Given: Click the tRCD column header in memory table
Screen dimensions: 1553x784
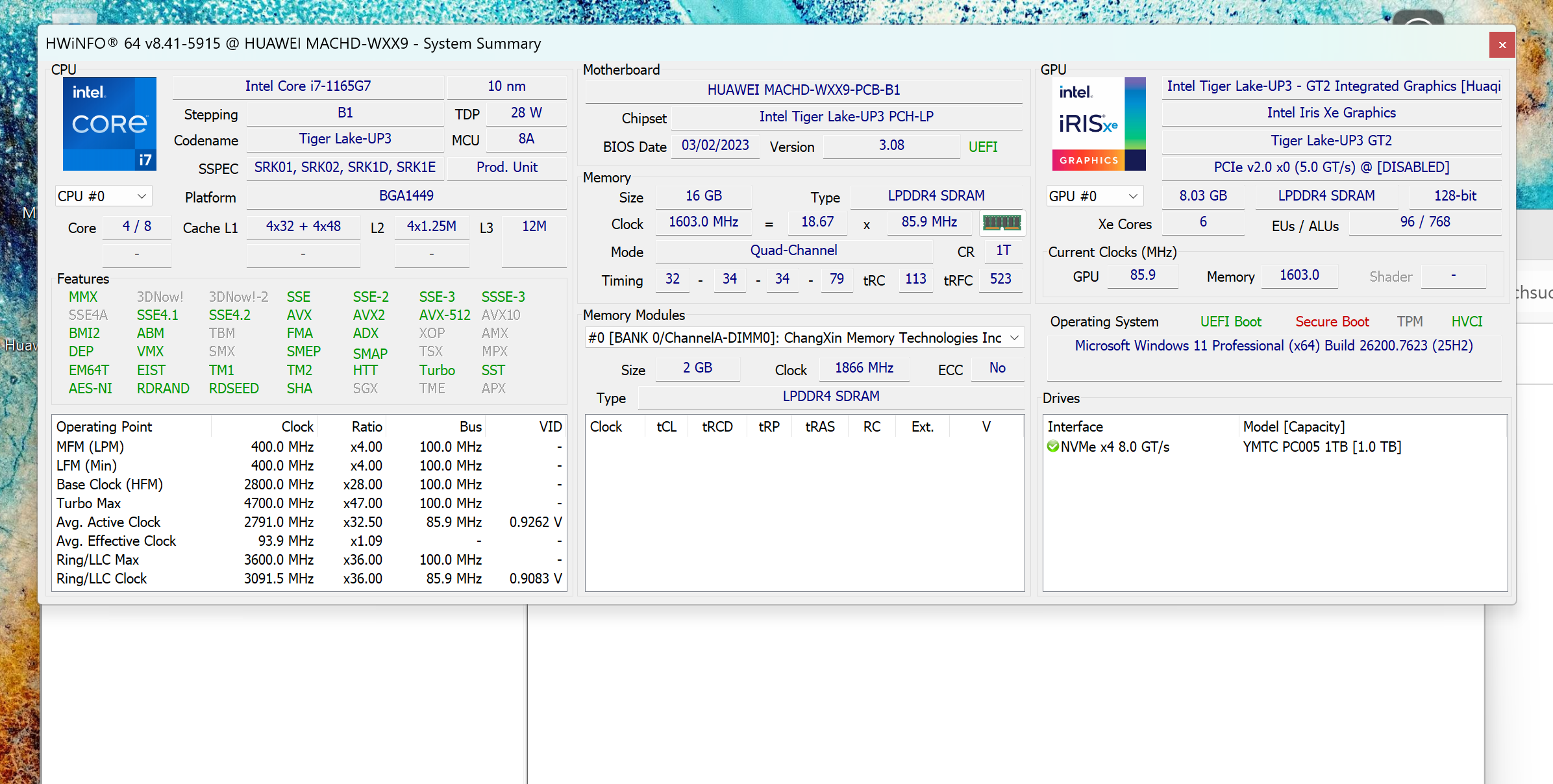Looking at the screenshot, I should [x=717, y=427].
